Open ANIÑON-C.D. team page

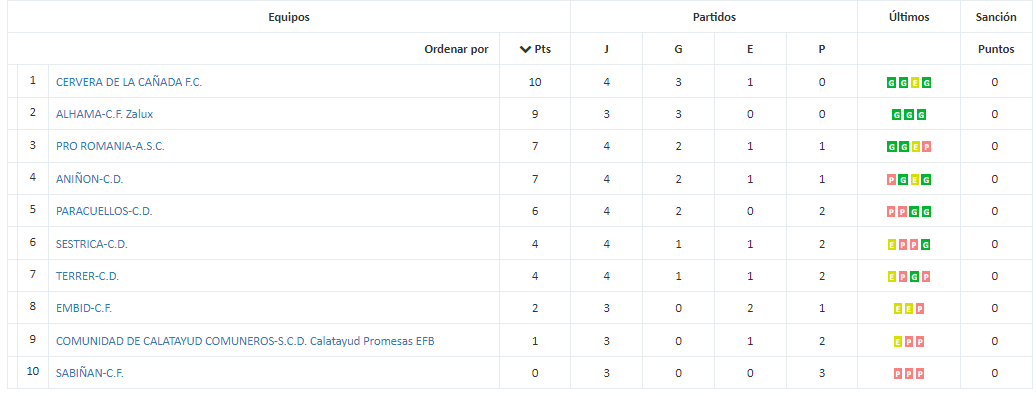click(x=90, y=179)
